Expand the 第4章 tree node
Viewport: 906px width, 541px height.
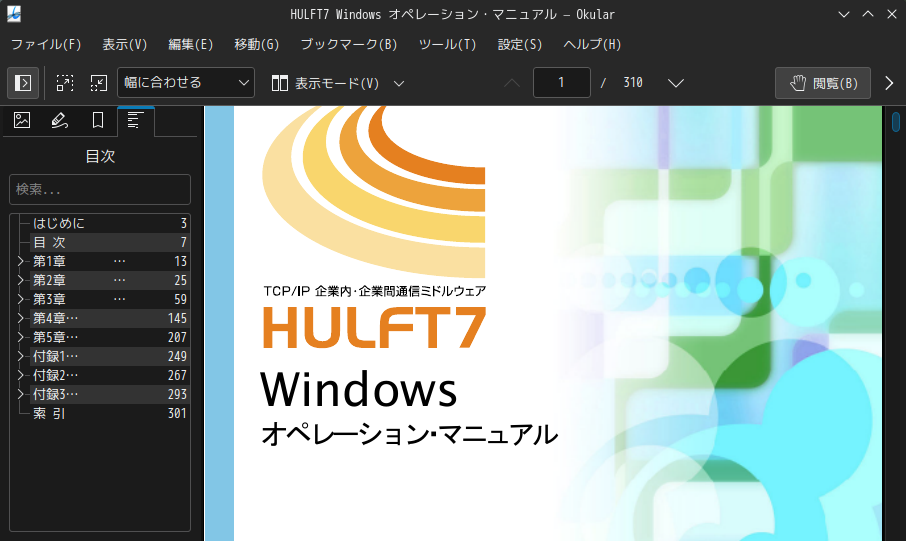pos(20,318)
